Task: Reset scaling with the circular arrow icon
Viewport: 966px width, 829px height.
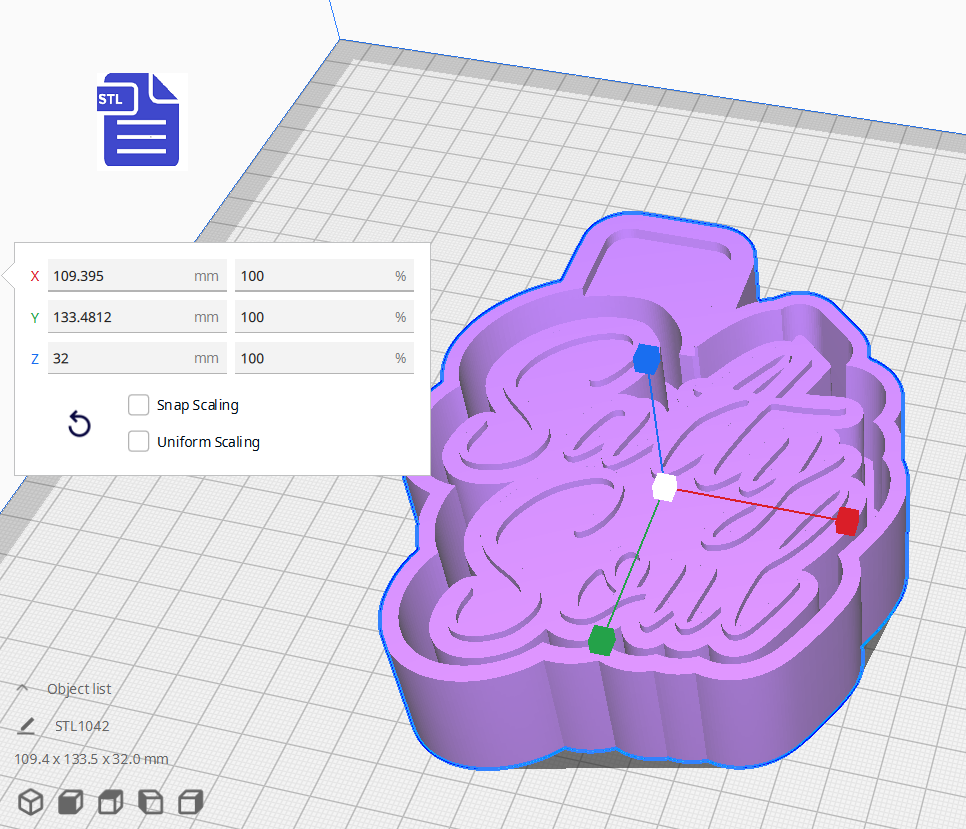Action: click(79, 424)
